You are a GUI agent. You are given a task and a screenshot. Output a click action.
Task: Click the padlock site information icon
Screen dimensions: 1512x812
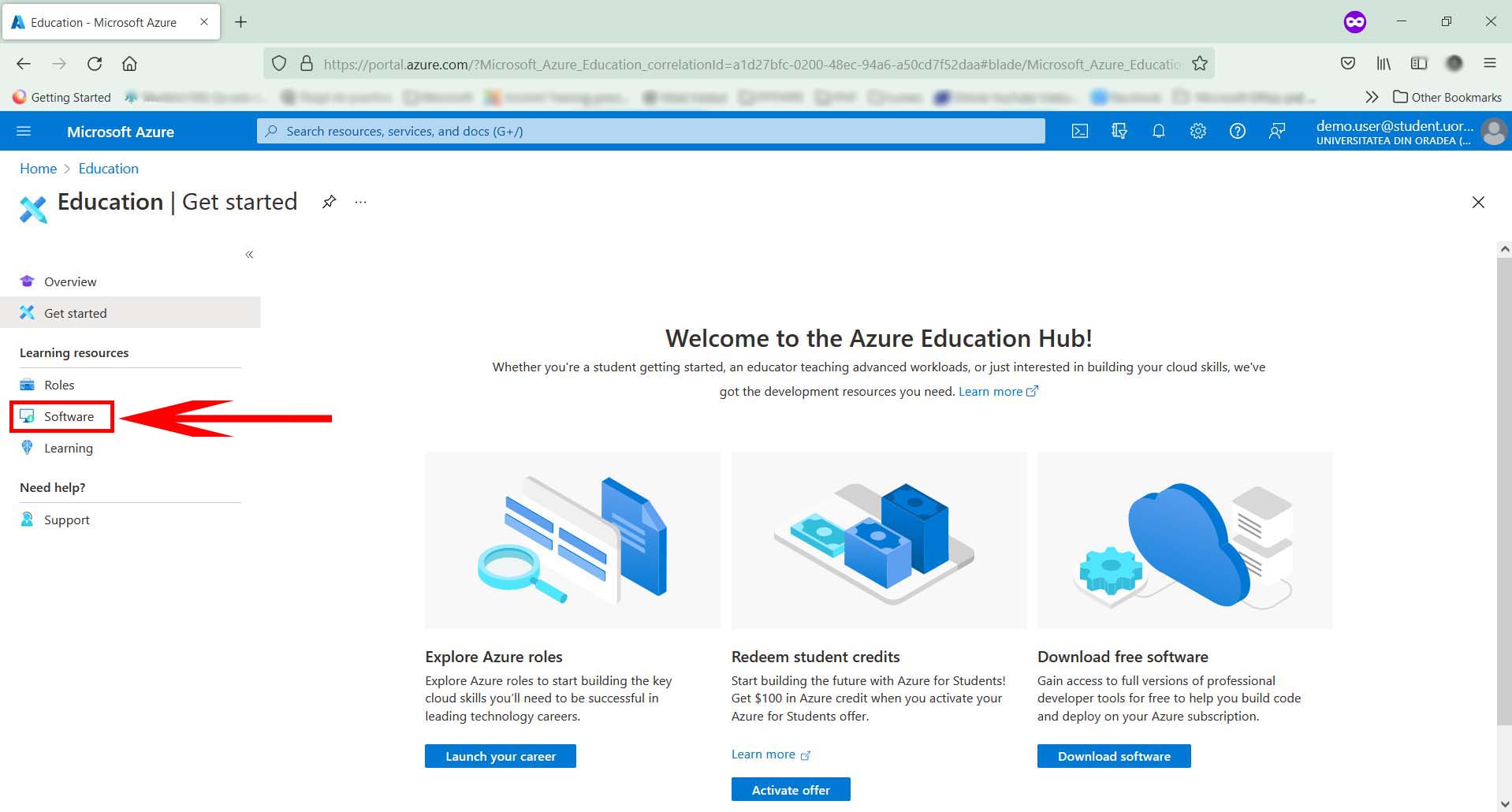[307, 64]
